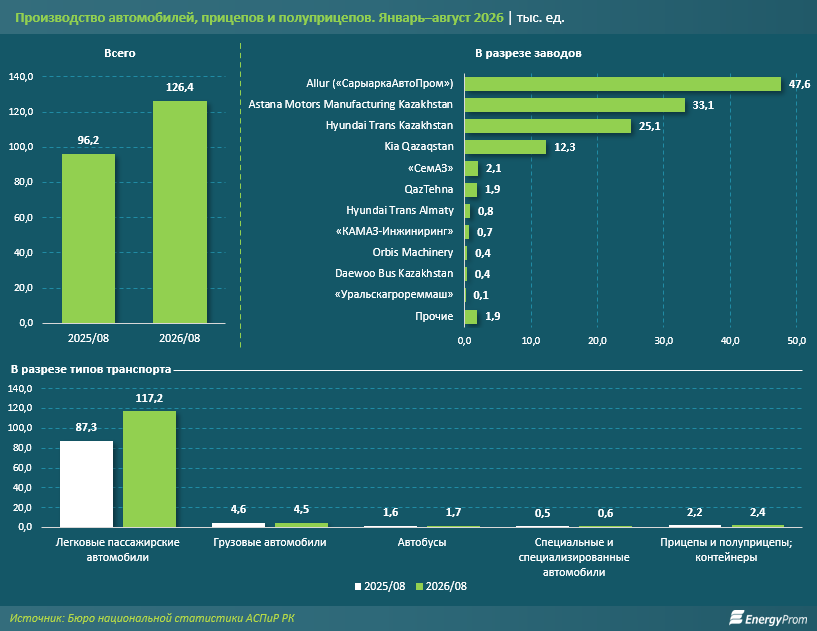The width and height of the screenshot is (817, 631).
Task: Select the Allur СарыаркаАвтоПром bar
Action: click(x=623, y=84)
